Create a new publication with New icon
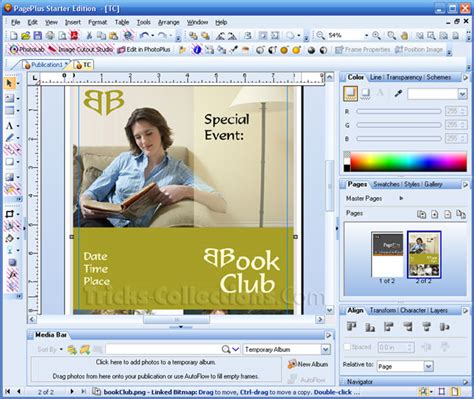Image resolution: width=474 pixels, height=399 pixels. click(x=14, y=36)
